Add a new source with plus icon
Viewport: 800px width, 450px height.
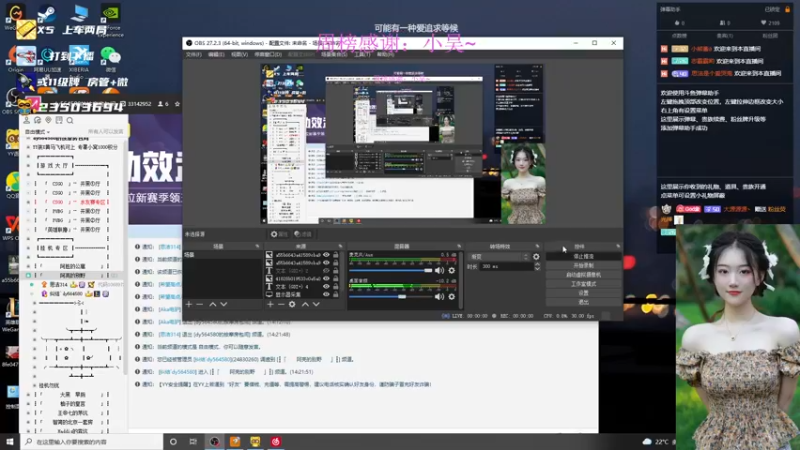[270, 304]
